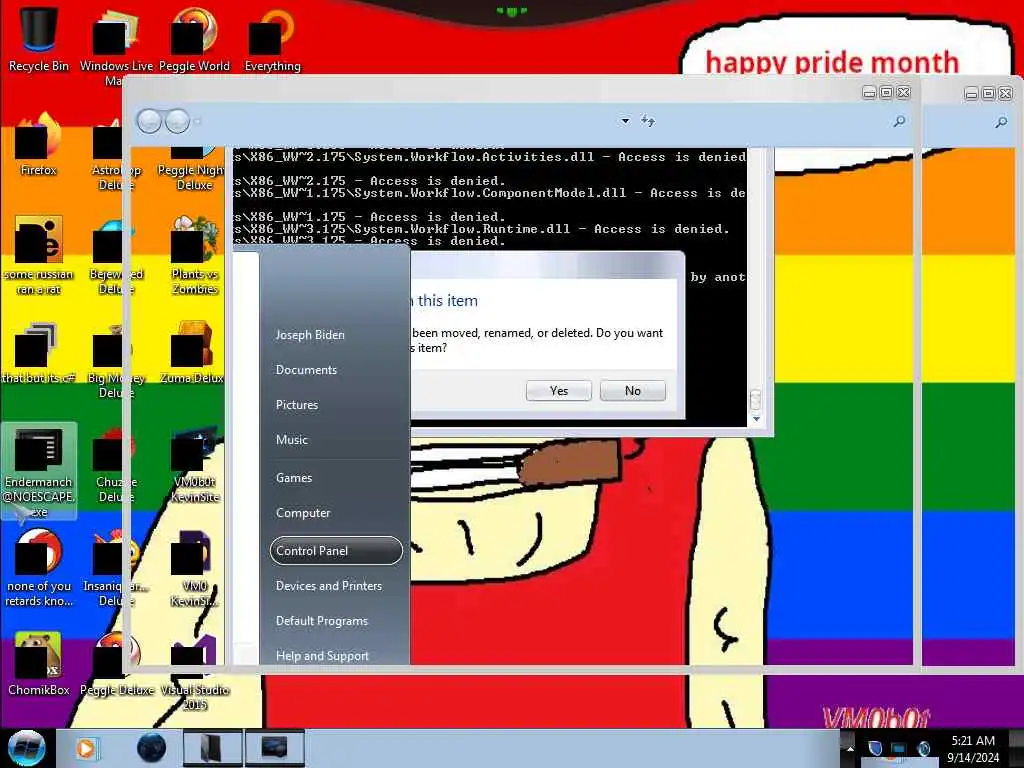Click Yes in the item dialog
The width and height of the screenshot is (1024, 768).
click(x=558, y=391)
